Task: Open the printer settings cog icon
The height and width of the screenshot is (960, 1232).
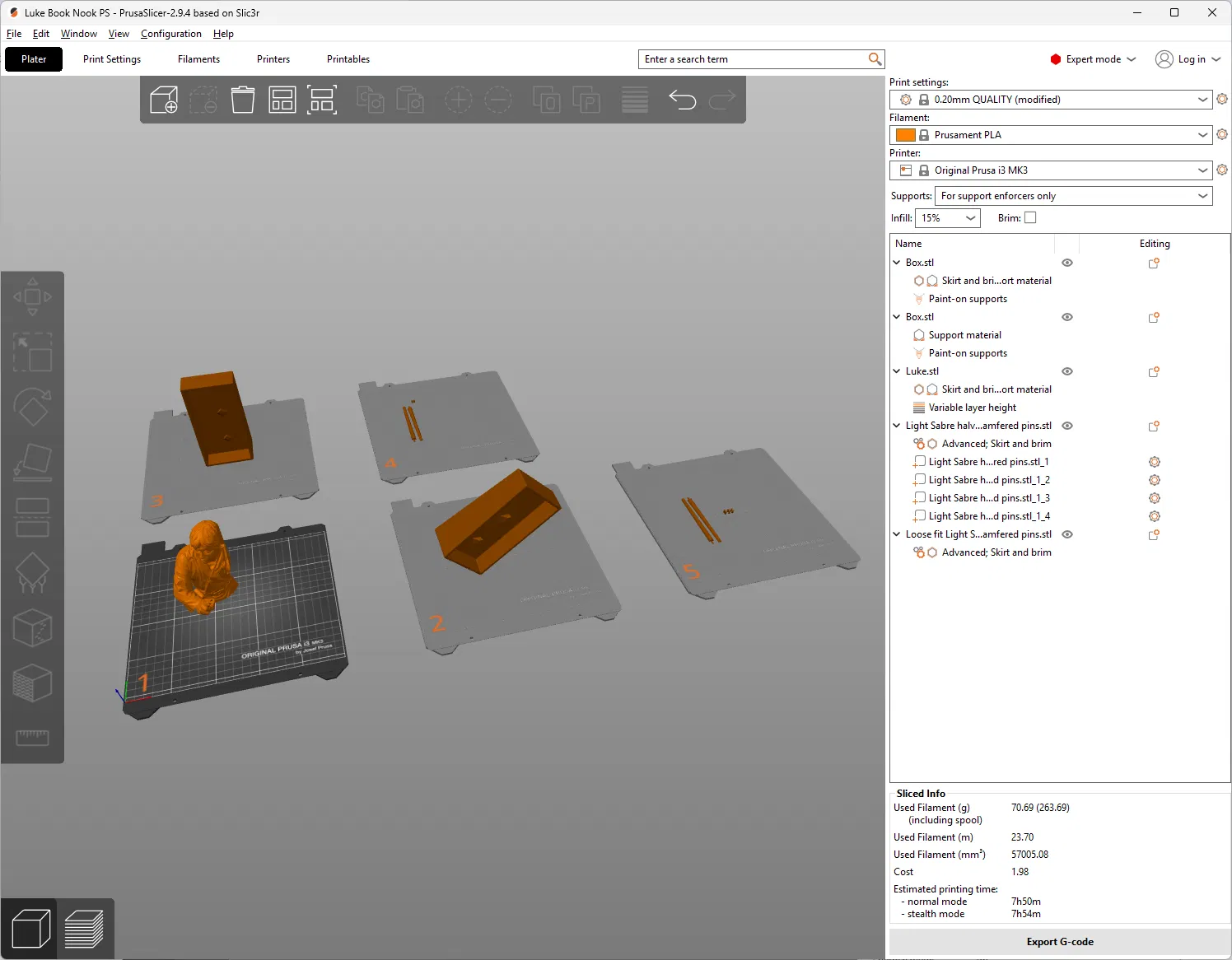Action: (x=1222, y=170)
